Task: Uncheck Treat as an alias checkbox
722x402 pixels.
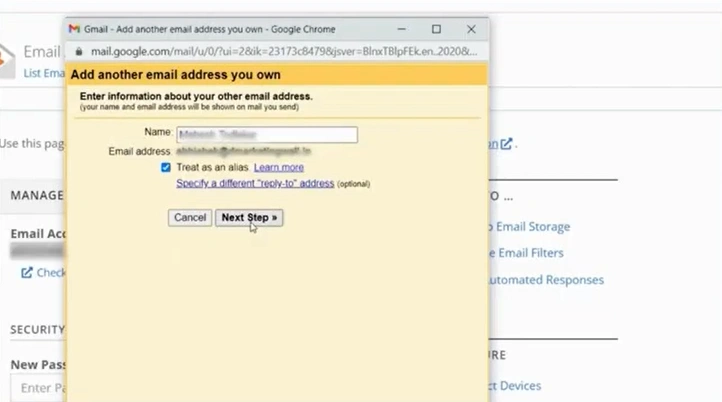Action: coord(166,167)
